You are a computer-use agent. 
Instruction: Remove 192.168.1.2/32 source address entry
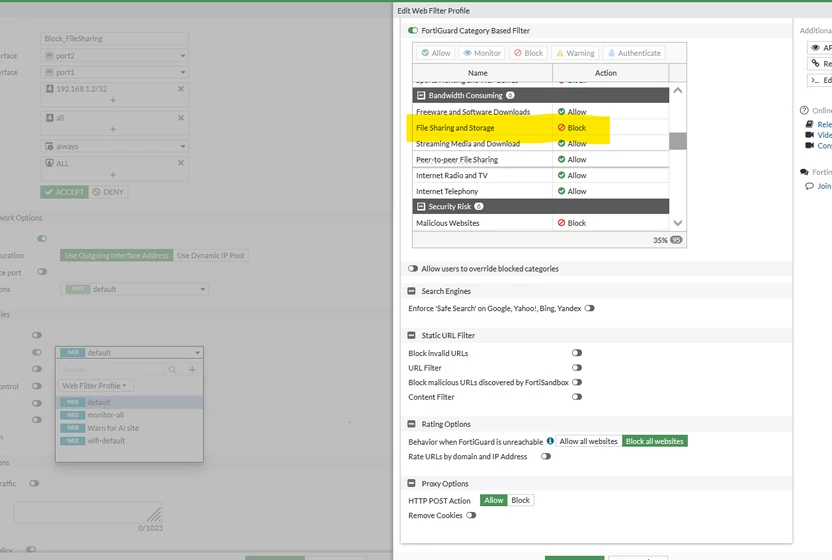181,89
